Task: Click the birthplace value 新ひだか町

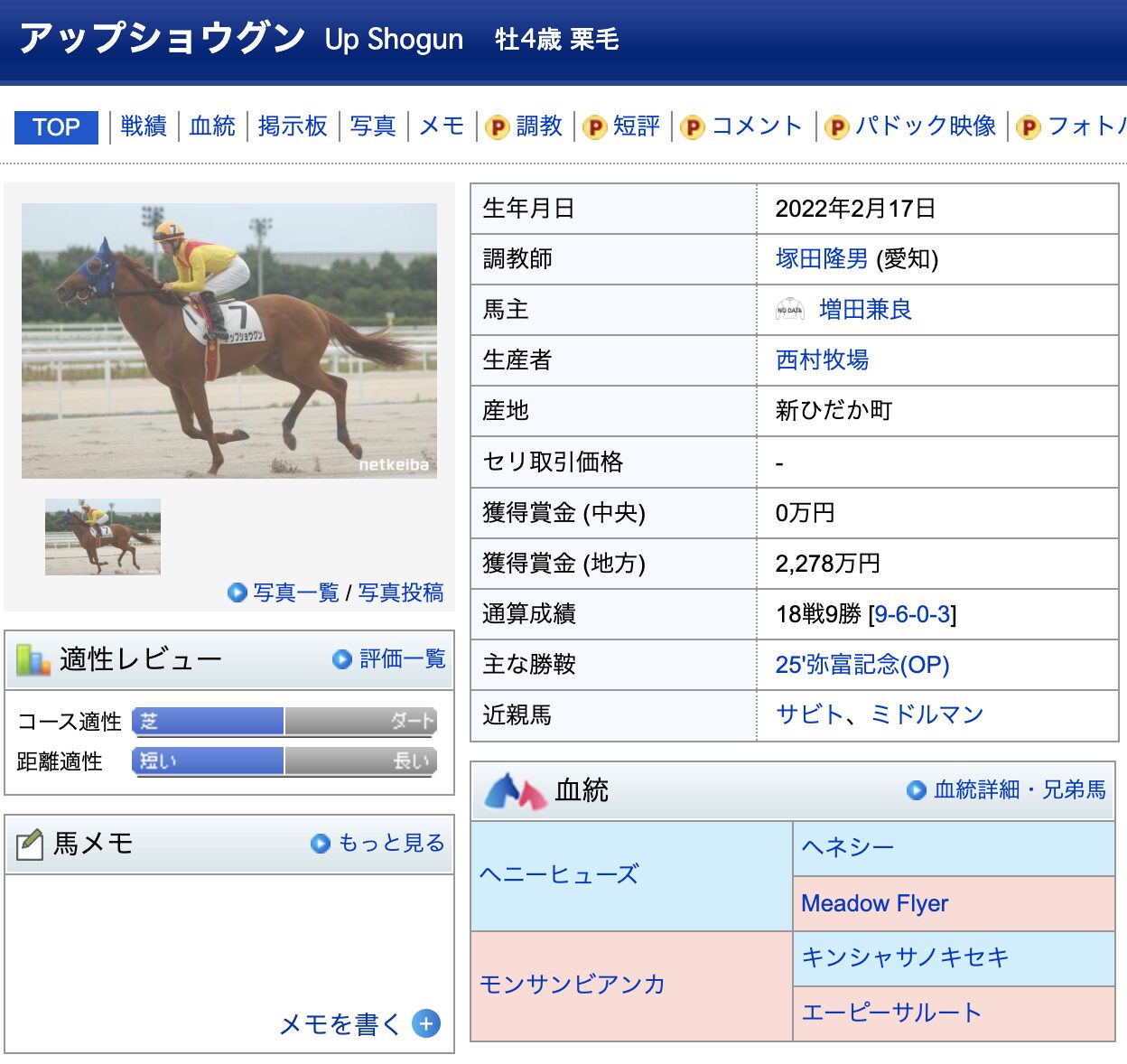Action: pyautogui.click(x=834, y=411)
